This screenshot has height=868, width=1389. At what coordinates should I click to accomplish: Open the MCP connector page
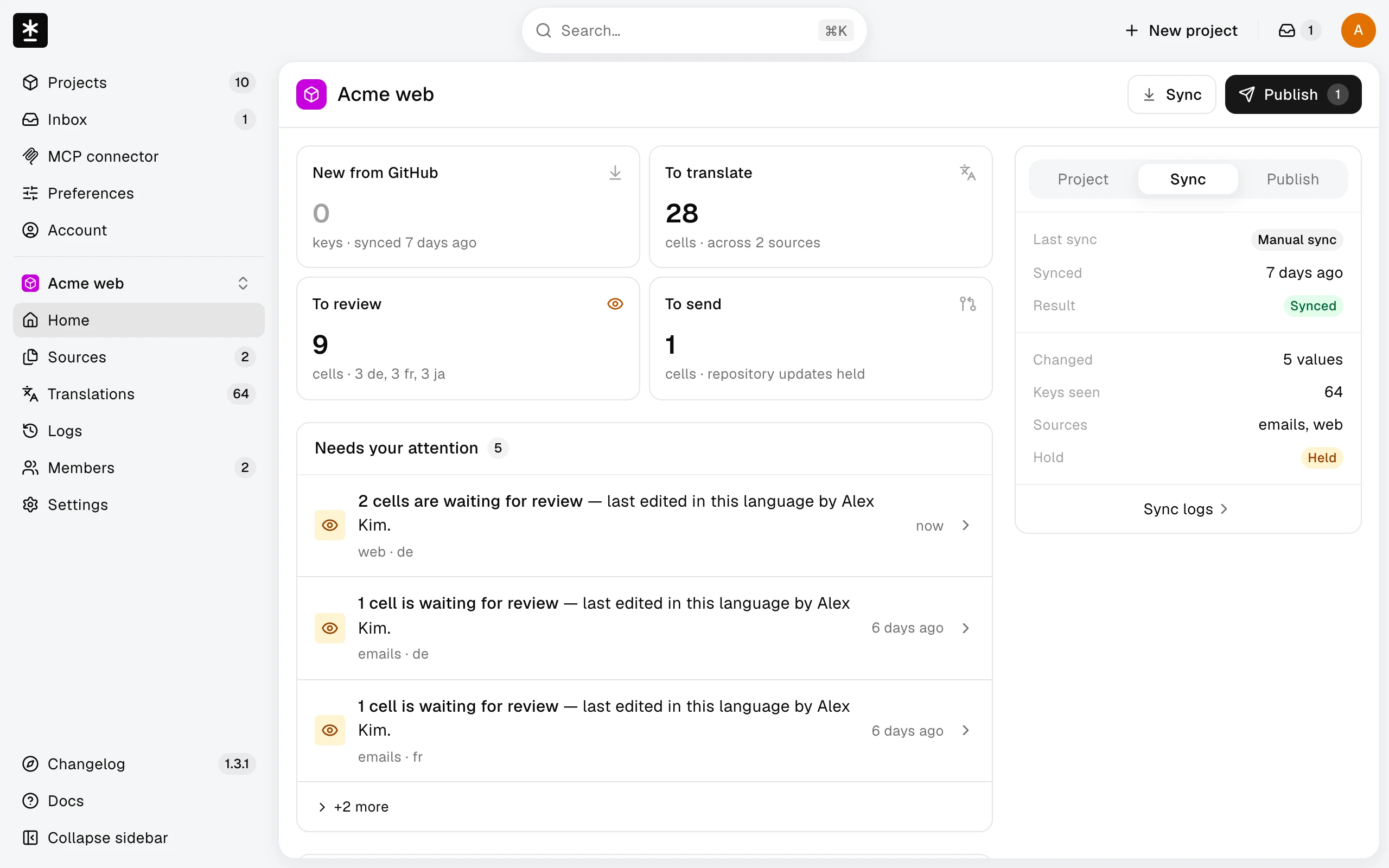pos(139,156)
